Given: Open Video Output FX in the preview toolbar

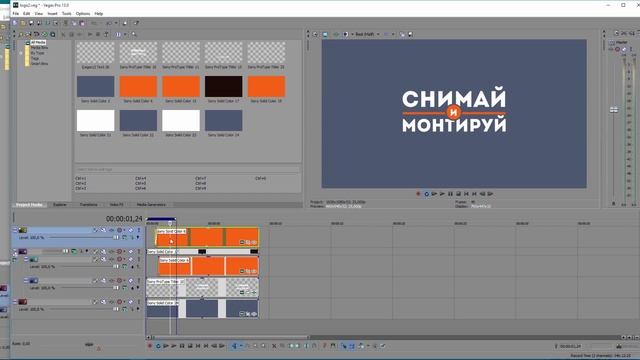Looking at the screenshot, I should (336, 35).
